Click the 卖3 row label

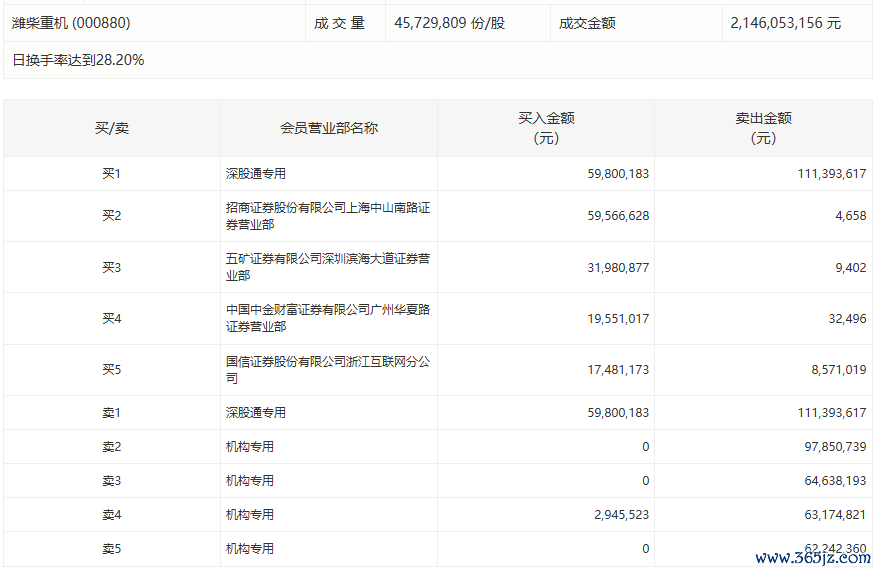coord(111,480)
